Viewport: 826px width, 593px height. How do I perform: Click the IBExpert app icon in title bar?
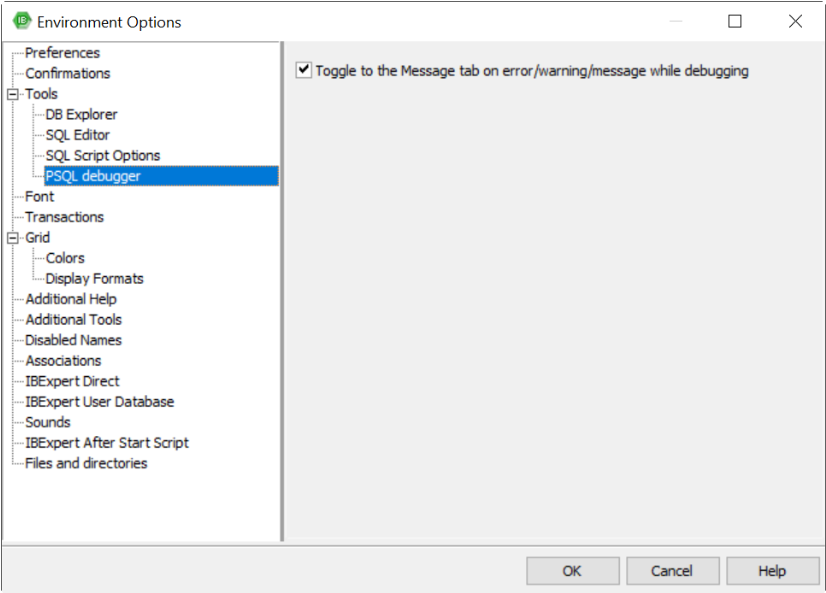point(21,21)
